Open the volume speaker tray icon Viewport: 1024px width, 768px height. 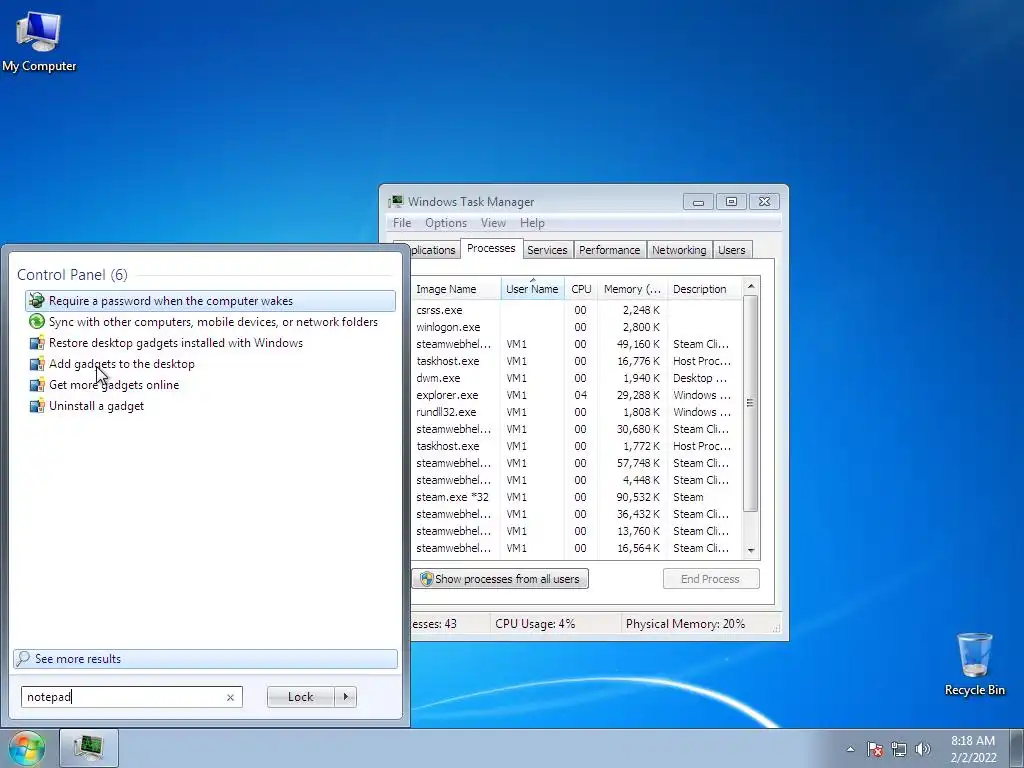click(x=923, y=749)
